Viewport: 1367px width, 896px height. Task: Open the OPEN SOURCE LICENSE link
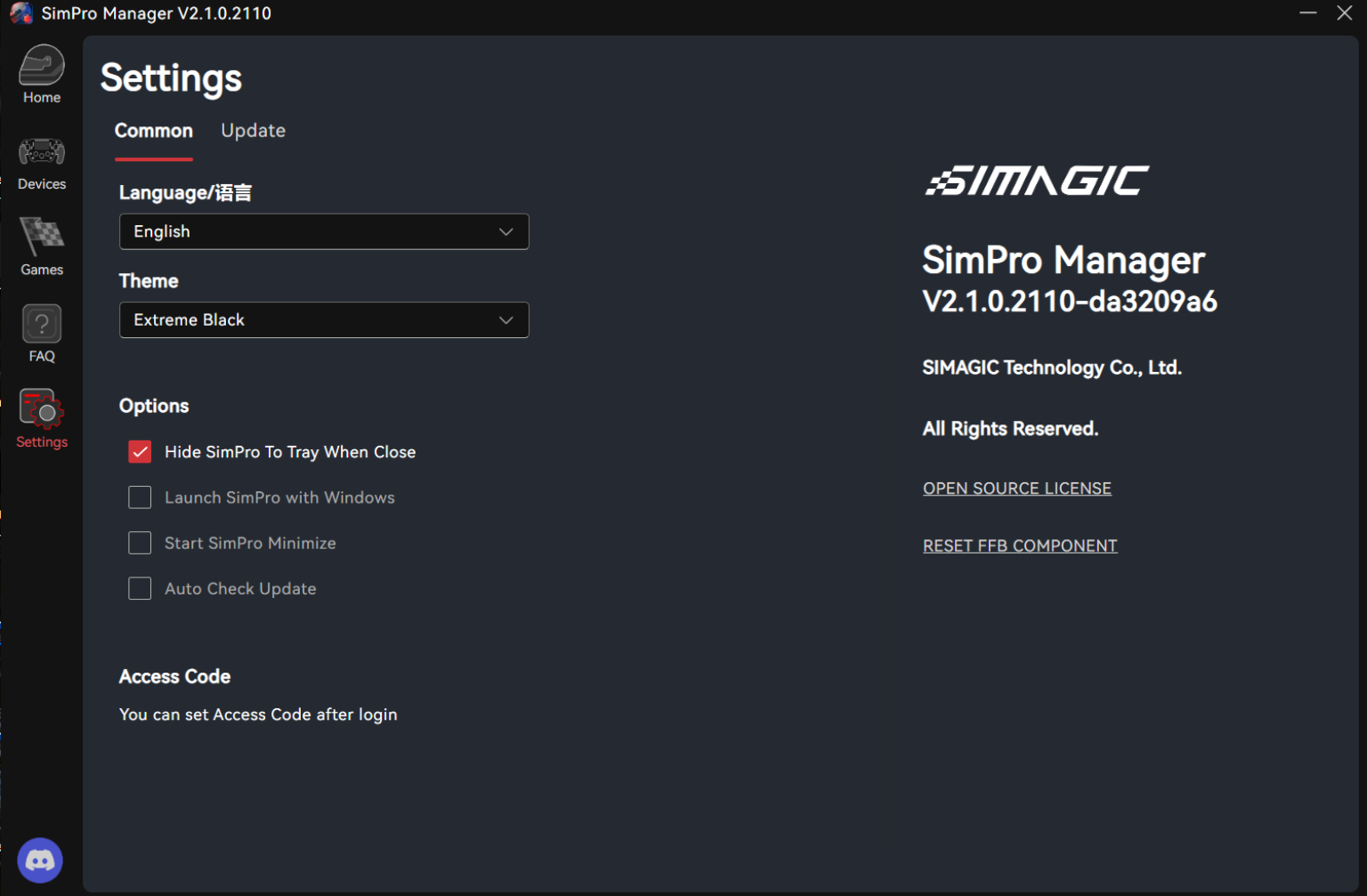click(1016, 488)
